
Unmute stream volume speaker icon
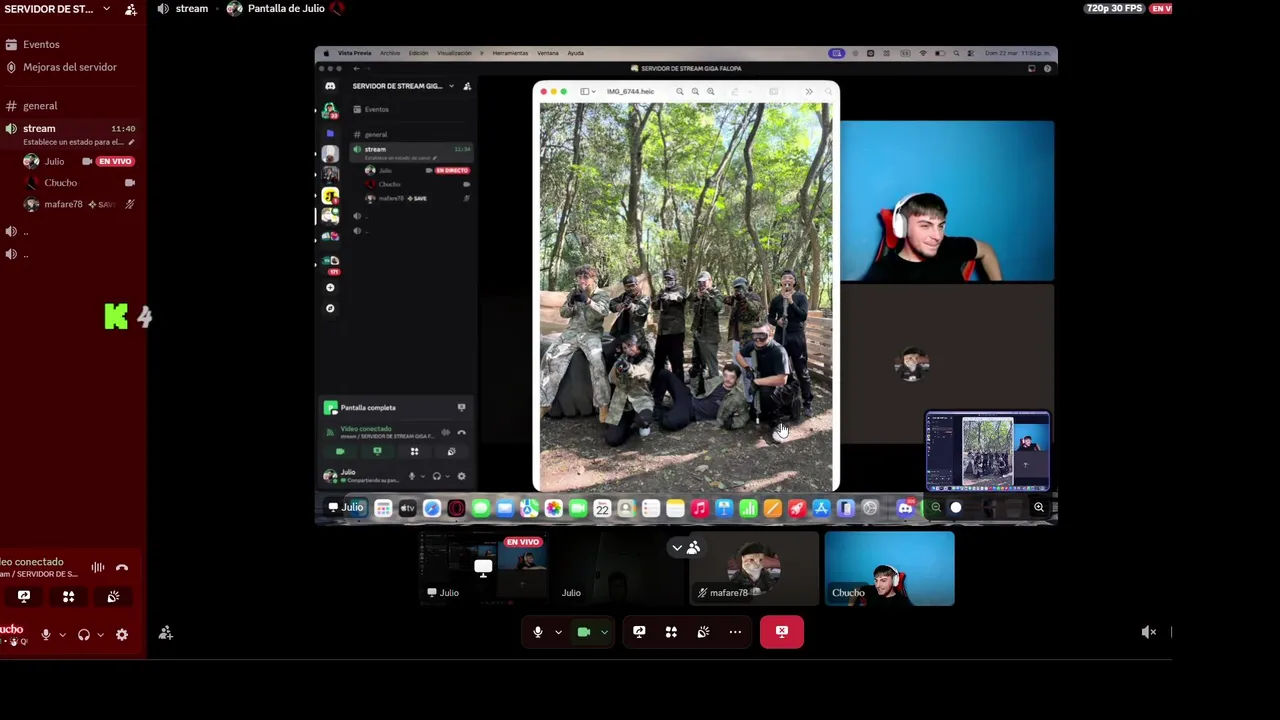click(1149, 632)
